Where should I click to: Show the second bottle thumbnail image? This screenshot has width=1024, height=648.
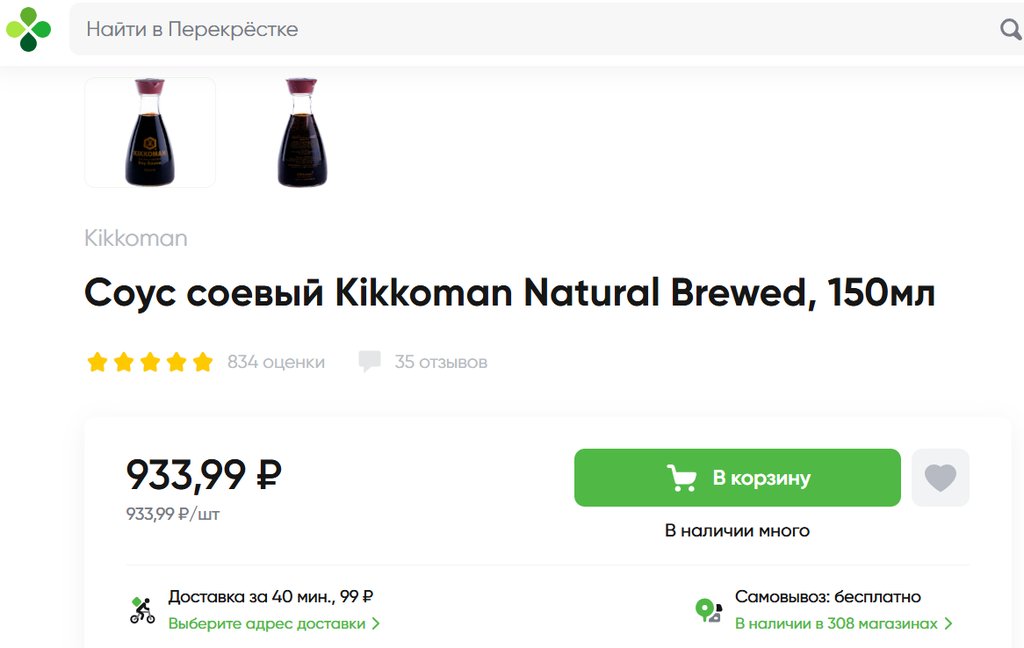(301, 132)
